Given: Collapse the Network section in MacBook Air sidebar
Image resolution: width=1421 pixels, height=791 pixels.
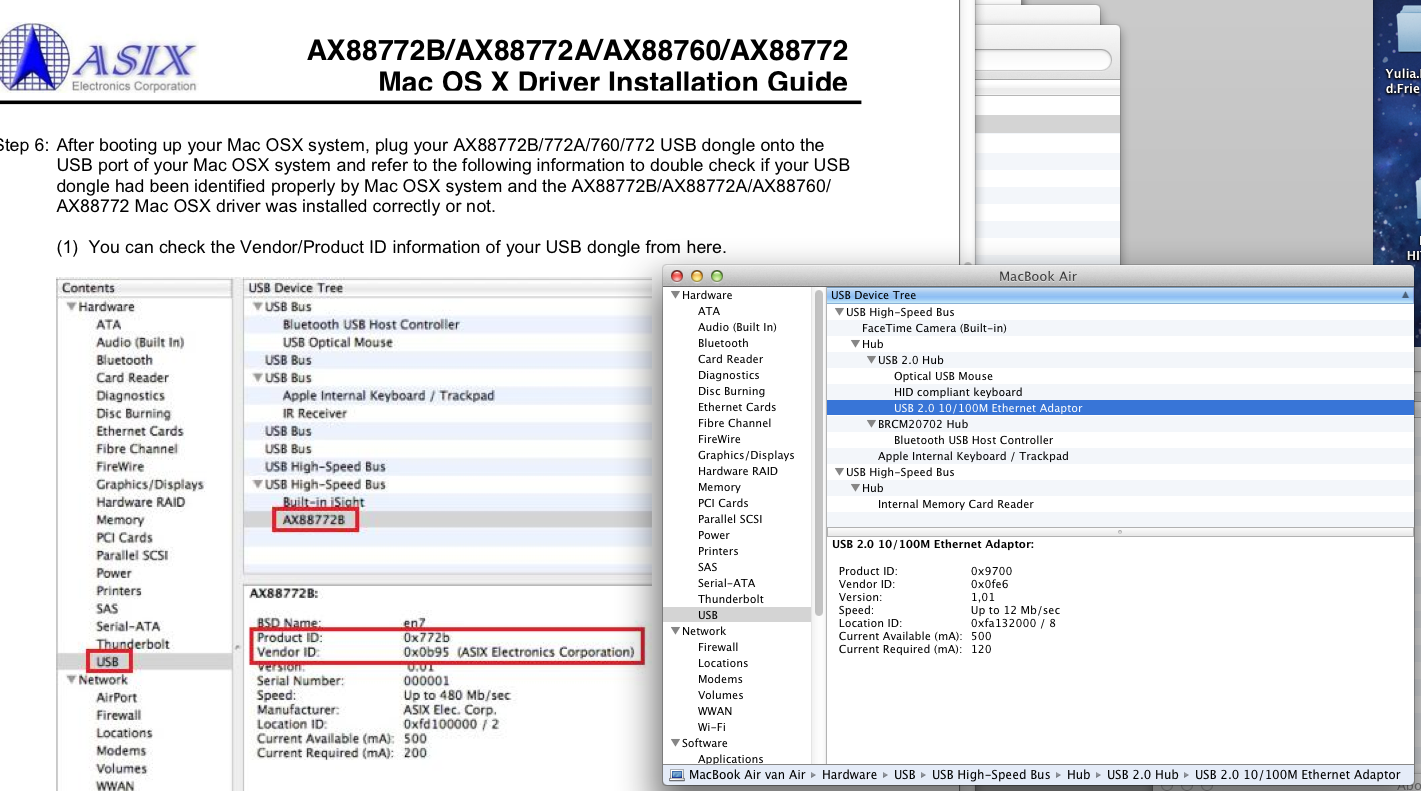Looking at the screenshot, I should coord(675,631).
